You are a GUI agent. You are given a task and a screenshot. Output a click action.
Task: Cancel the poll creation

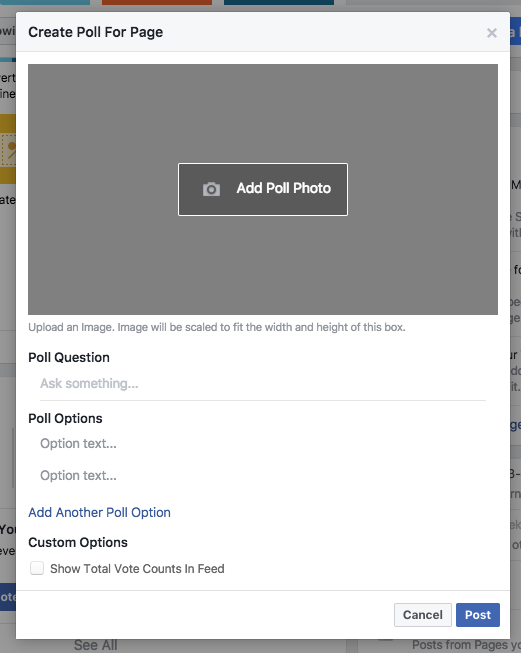click(423, 615)
